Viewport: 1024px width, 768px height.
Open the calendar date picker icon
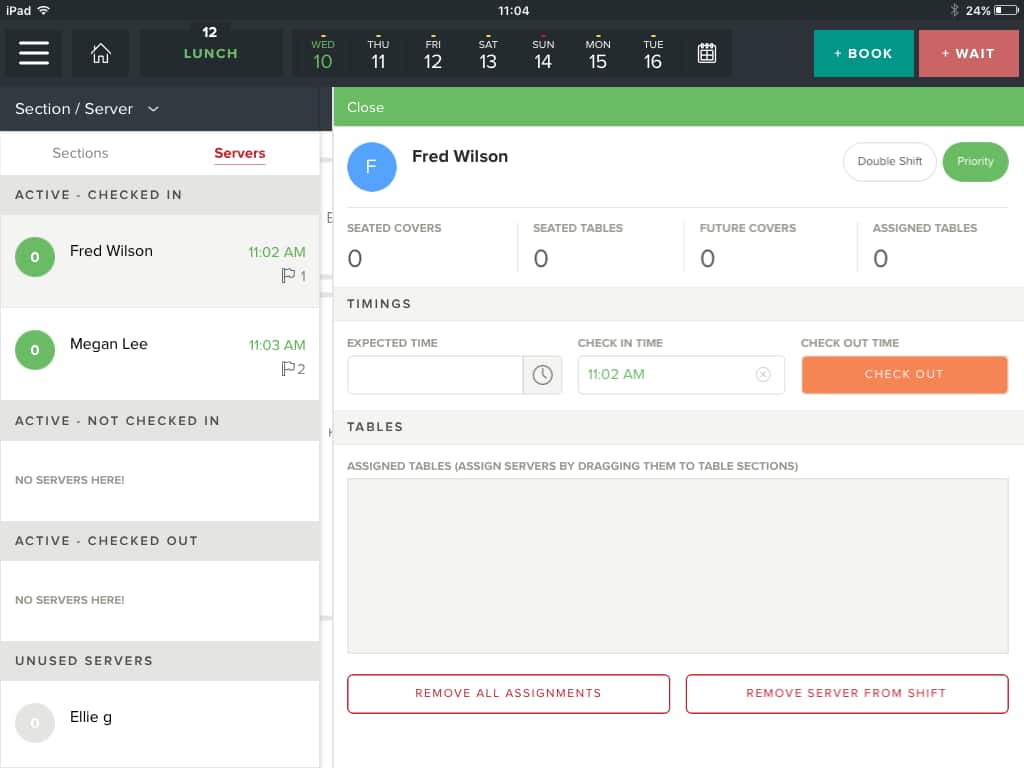click(x=707, y=53)
